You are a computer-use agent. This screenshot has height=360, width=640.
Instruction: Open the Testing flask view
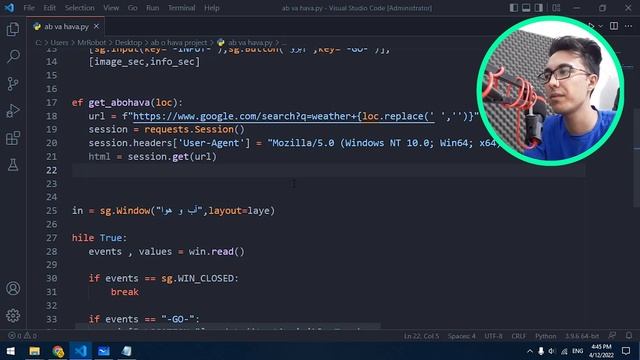click(x=13, y=165)
